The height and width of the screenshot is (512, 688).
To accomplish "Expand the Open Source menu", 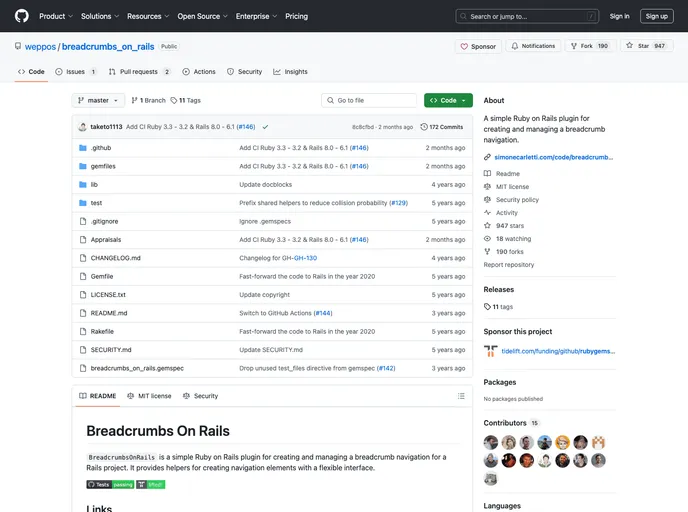I will [x=202, y=16].
